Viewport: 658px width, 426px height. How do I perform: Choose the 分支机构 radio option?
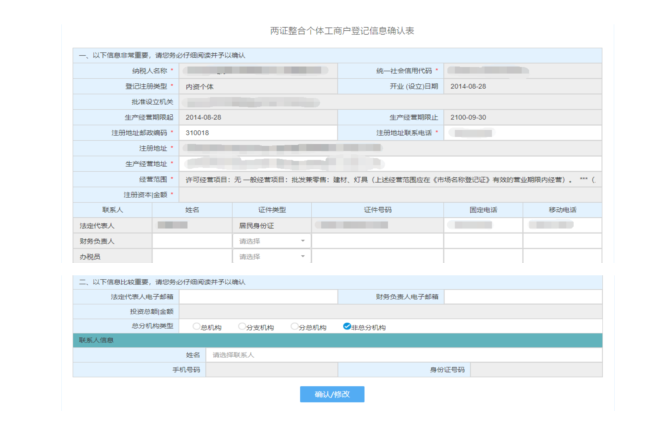click(242, 326)
